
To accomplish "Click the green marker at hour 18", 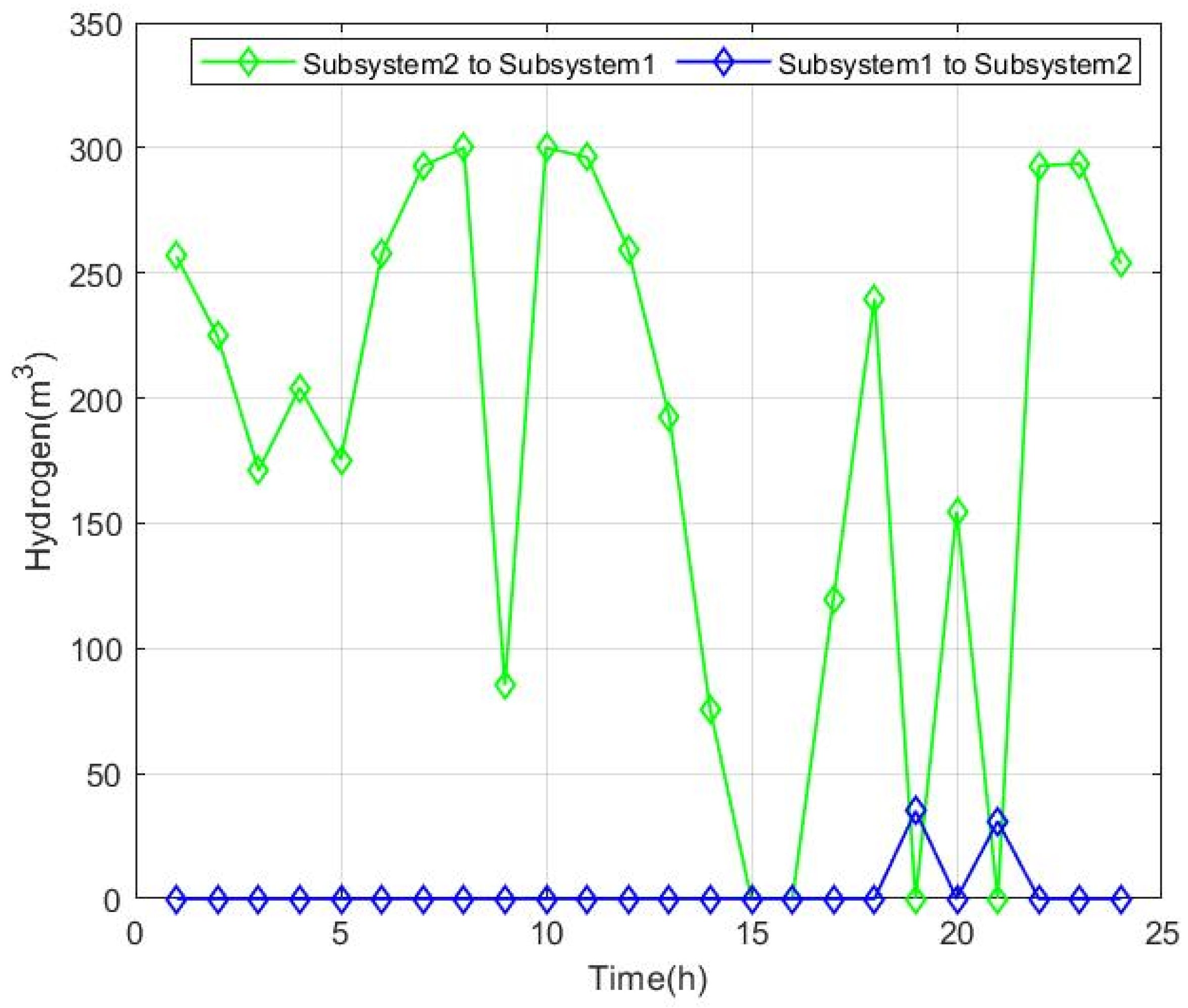I will pos(874,298).
